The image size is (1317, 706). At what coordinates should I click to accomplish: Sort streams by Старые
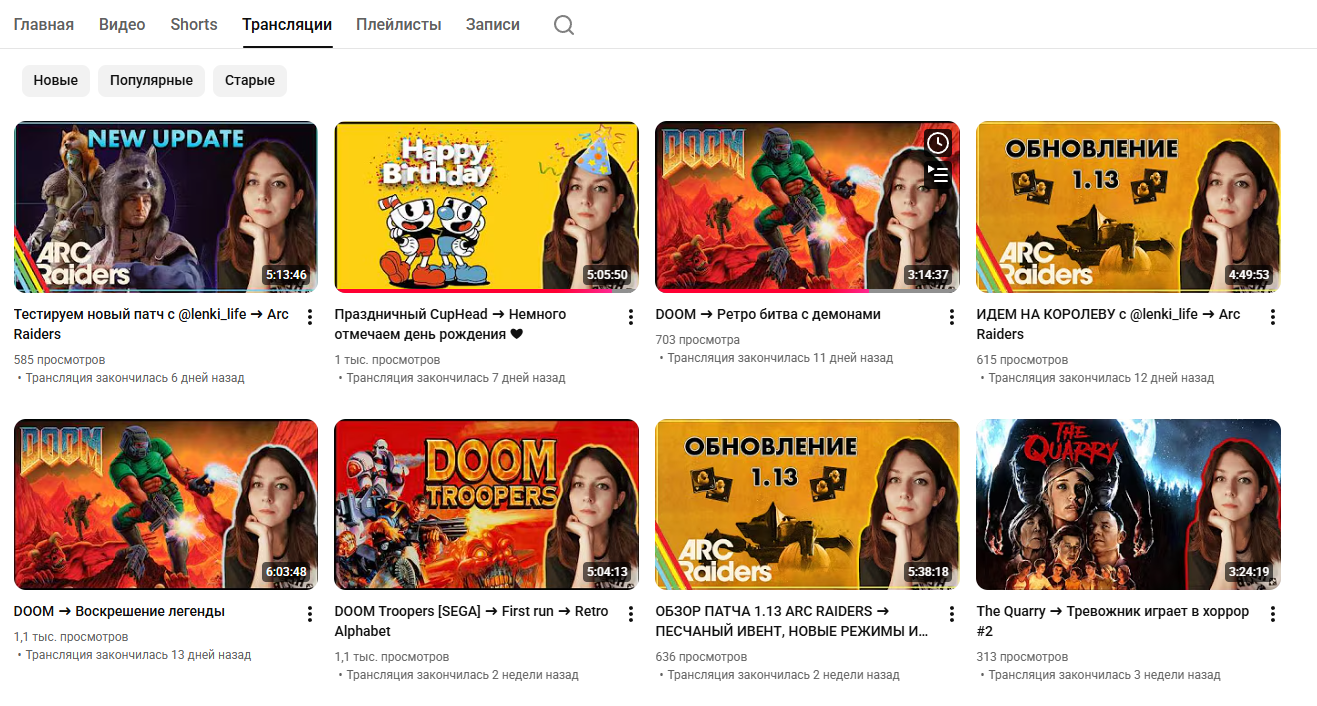pos(250,80)
